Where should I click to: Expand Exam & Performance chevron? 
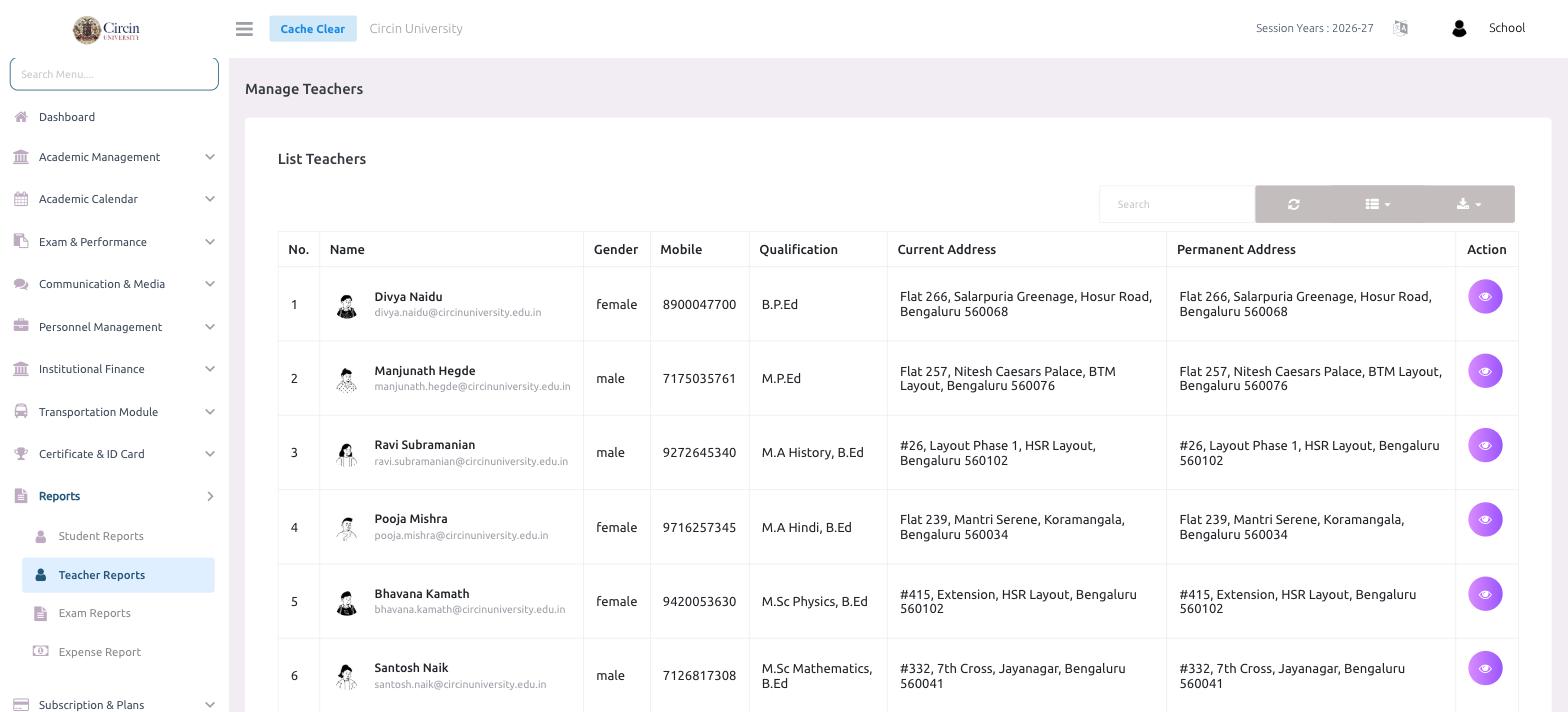[210, 241]
